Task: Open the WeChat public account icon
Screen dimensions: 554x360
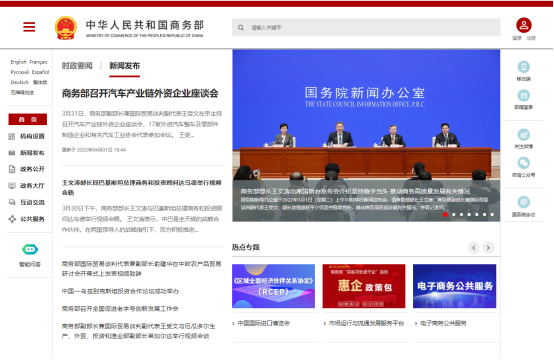Action: [x=524, y=163]
